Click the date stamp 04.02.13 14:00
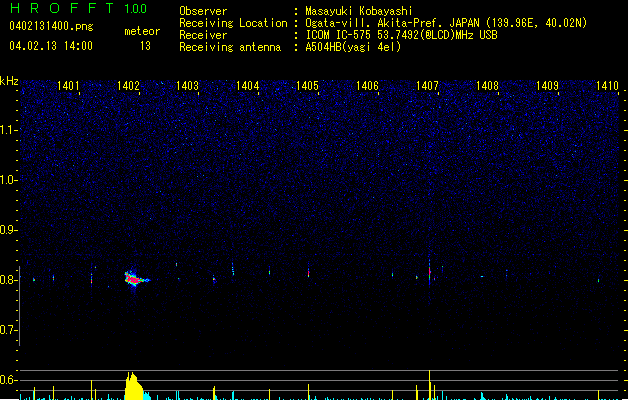Screen dimensions: 629x400 pos(51,46)
